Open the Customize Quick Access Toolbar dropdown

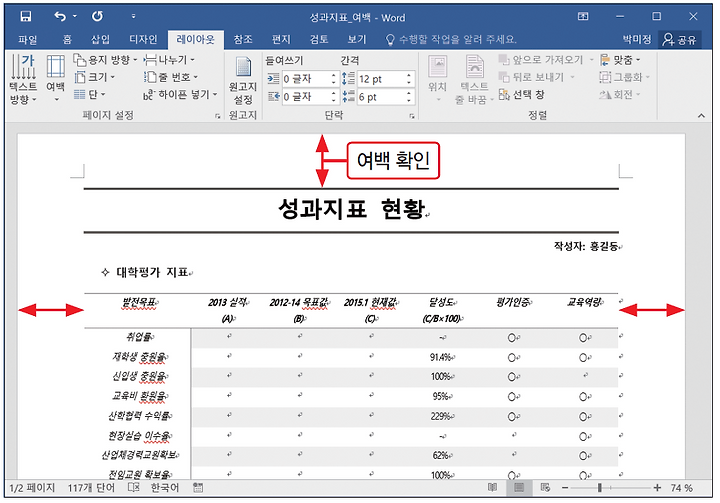pos(133,17)
